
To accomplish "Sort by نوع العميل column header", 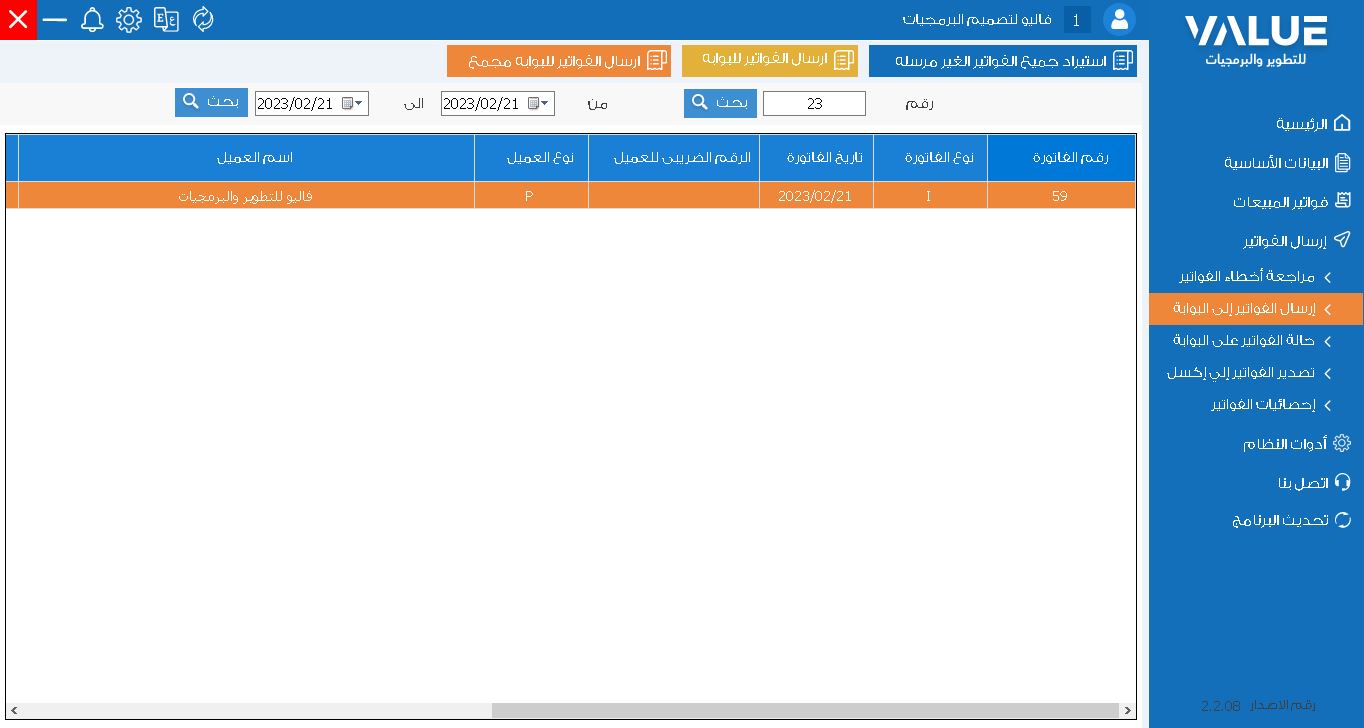I will (x=531, y=158).
